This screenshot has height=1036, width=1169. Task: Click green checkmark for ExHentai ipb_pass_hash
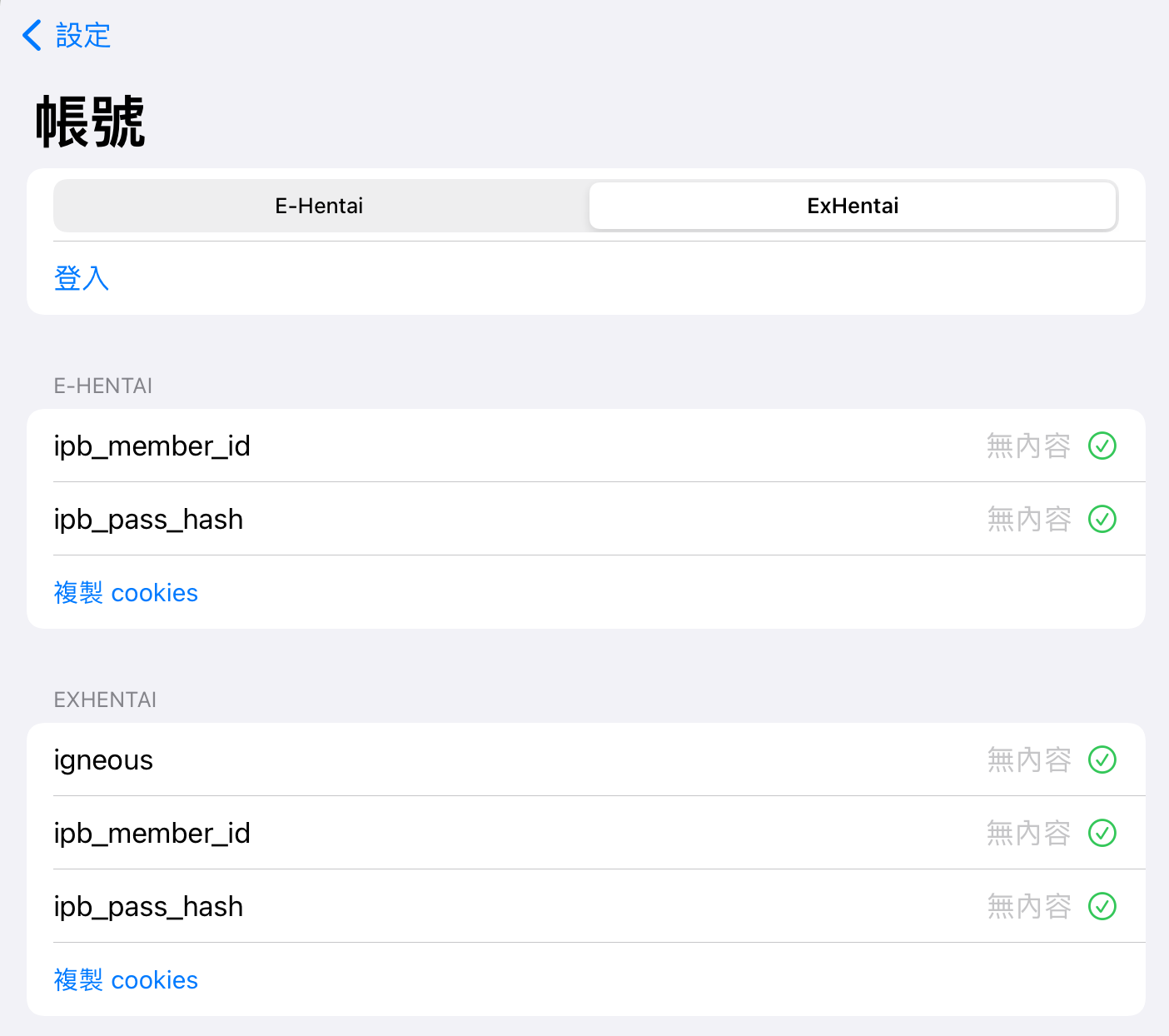click(x=1102, y=906)
